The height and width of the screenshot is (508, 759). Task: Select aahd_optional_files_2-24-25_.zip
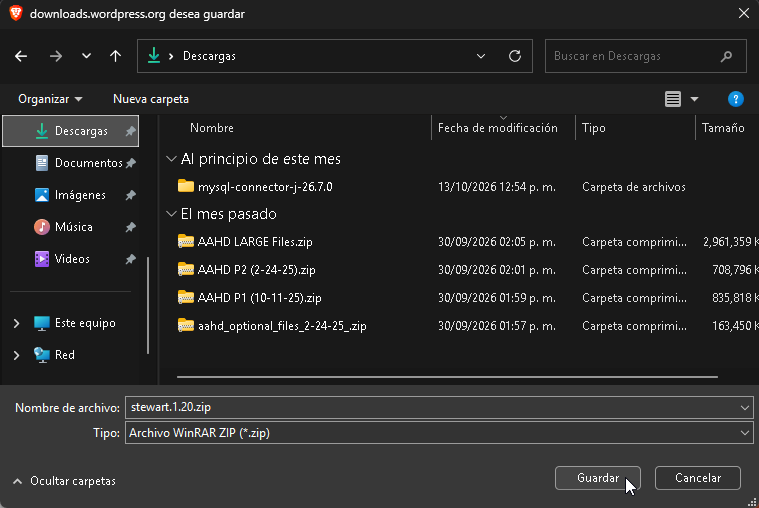(x=282, y=326)
